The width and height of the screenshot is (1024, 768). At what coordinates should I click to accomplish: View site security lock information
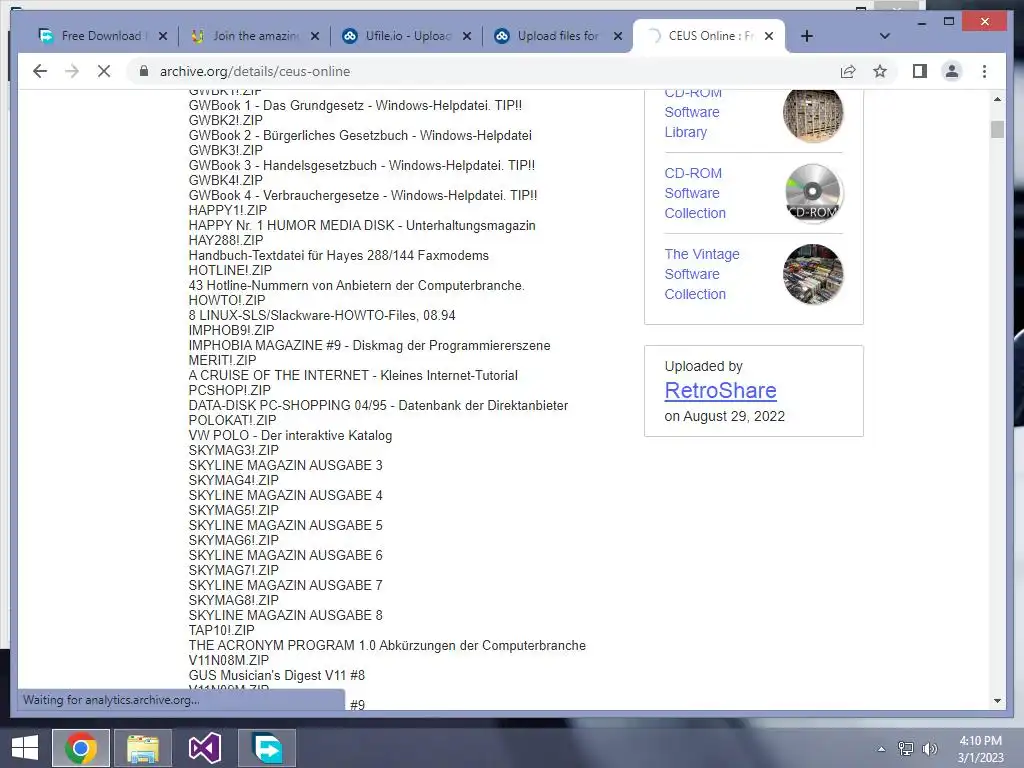(144, 71)
